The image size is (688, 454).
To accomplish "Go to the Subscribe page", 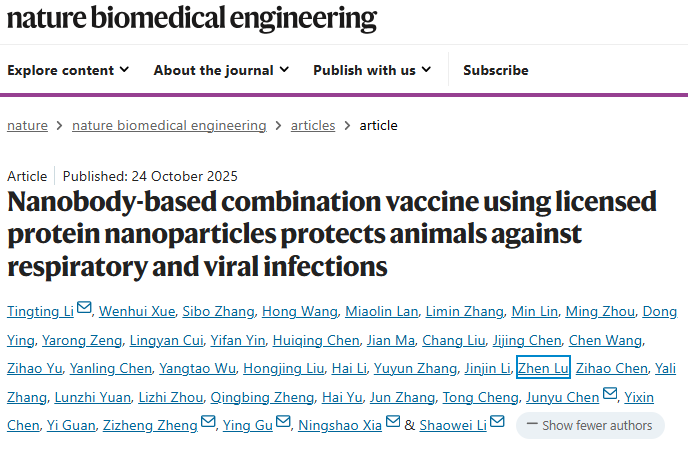I will coord(496,70).
